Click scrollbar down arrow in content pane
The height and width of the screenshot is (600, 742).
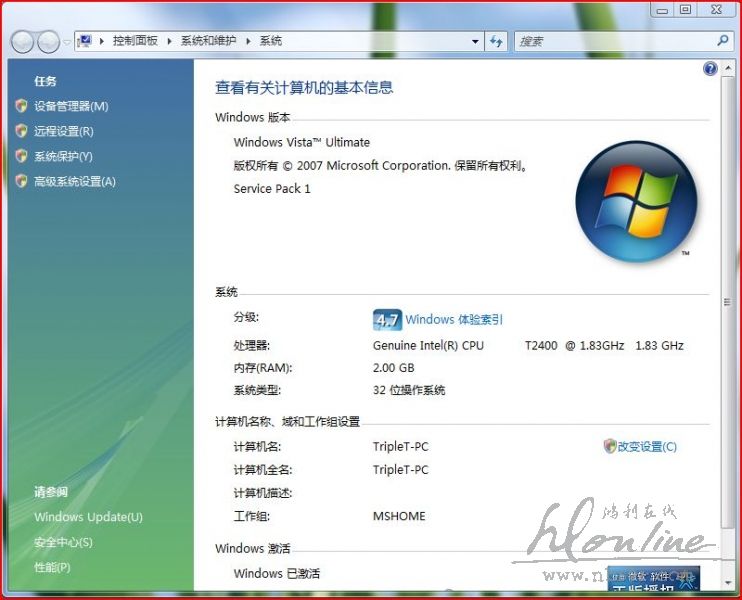pos(727,583)
